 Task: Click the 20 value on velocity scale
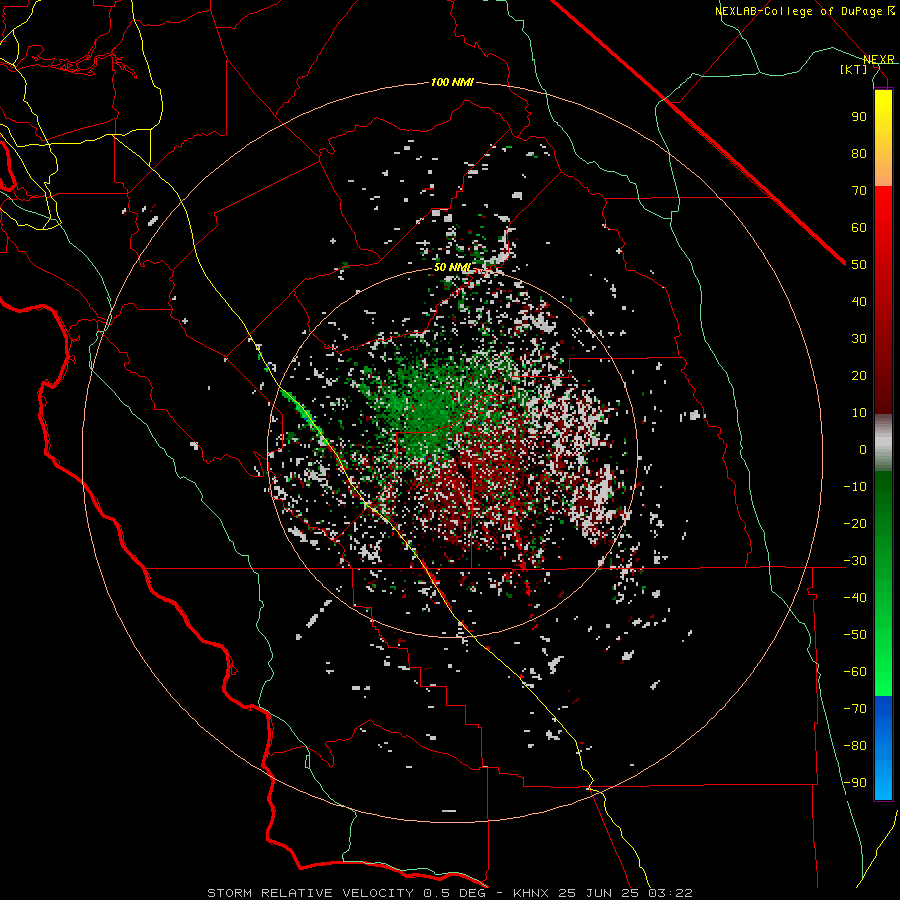(859, 376)
